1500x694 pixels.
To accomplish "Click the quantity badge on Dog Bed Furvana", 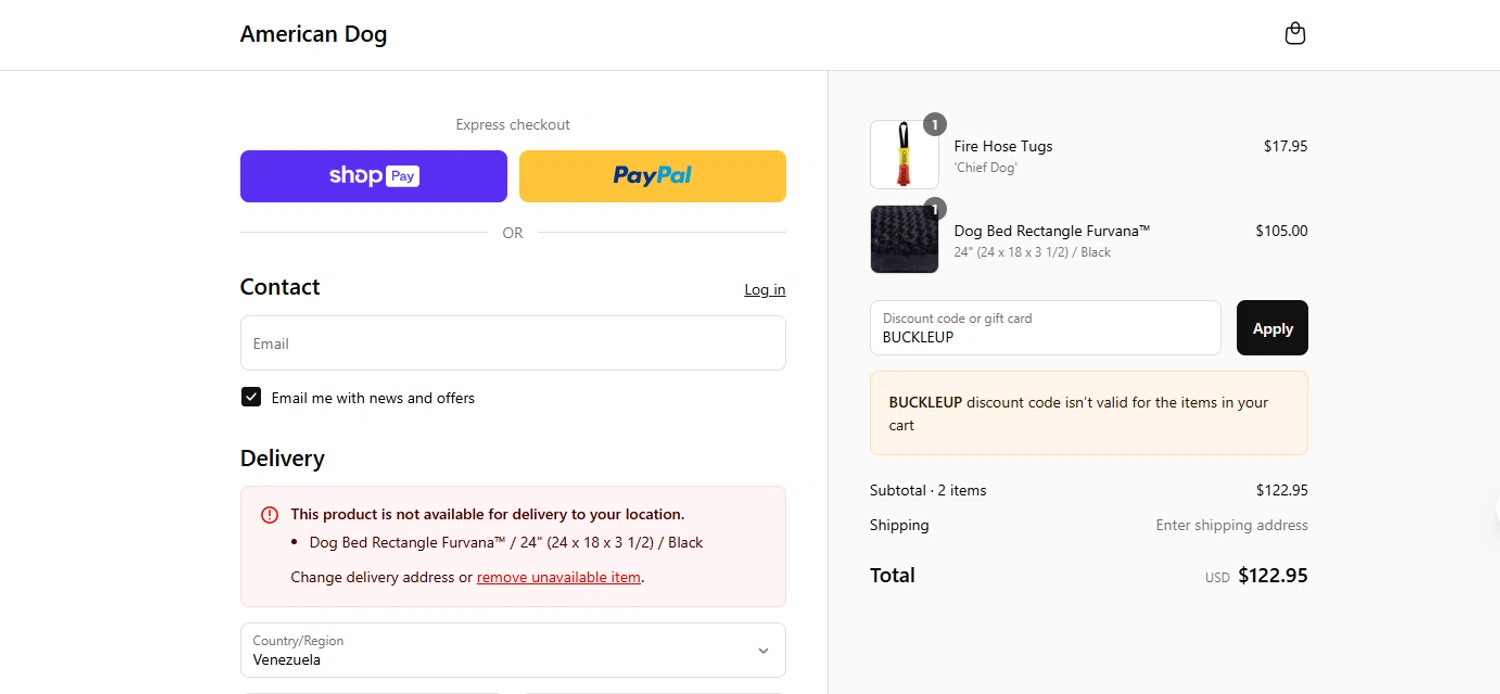I will click(934, 209).
